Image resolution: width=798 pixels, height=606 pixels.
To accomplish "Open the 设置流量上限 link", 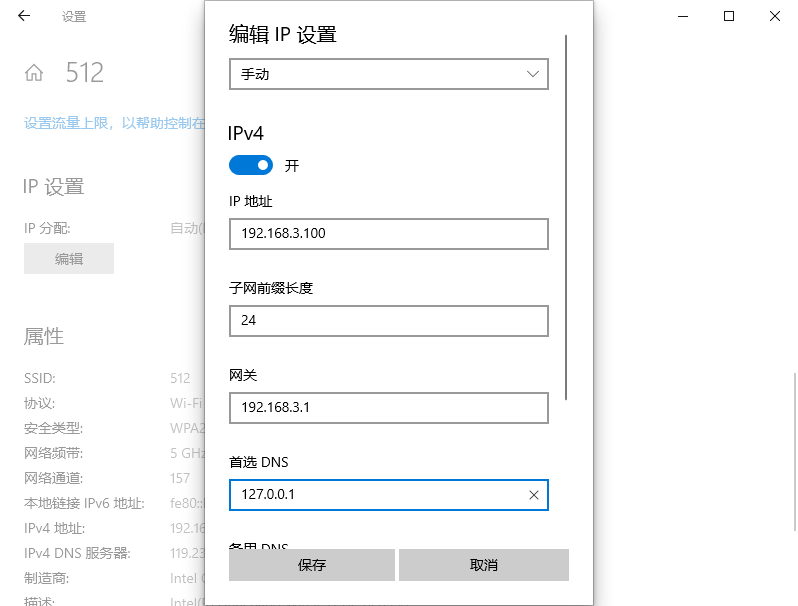I will [x=114, y=123].
